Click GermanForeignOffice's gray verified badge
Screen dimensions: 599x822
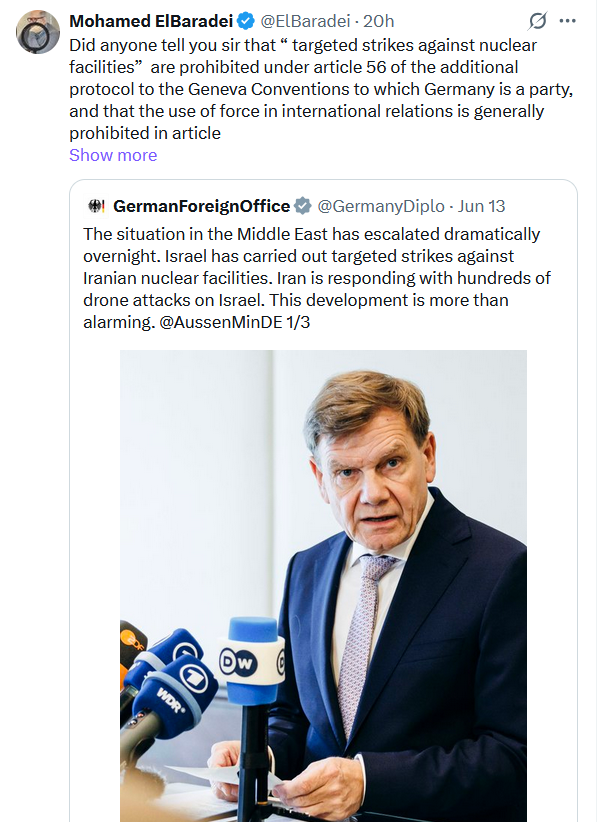pos(302,206)
